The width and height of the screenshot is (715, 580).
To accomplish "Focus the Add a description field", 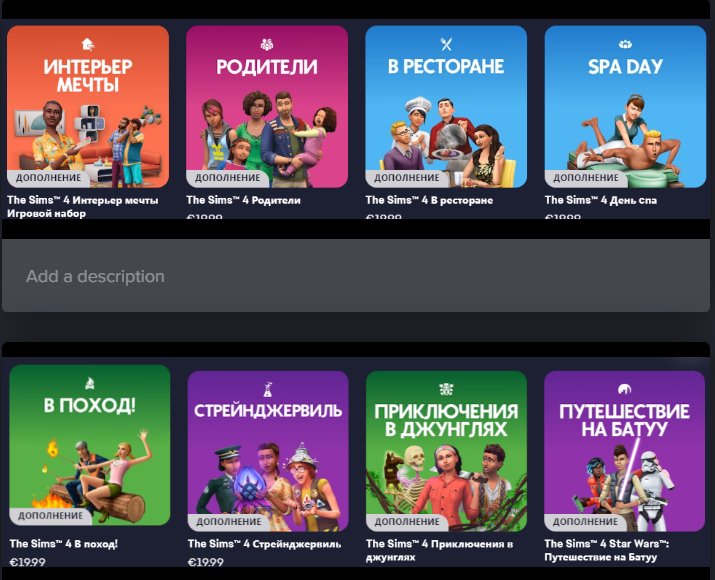I will (355, 276).
